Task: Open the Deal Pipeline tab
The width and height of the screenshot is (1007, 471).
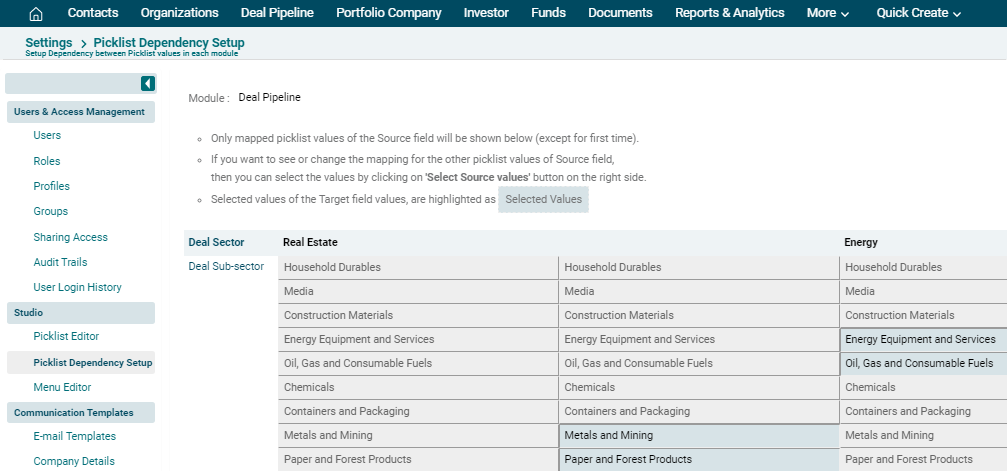Action: pyautogui.click(x=277, y=13)
